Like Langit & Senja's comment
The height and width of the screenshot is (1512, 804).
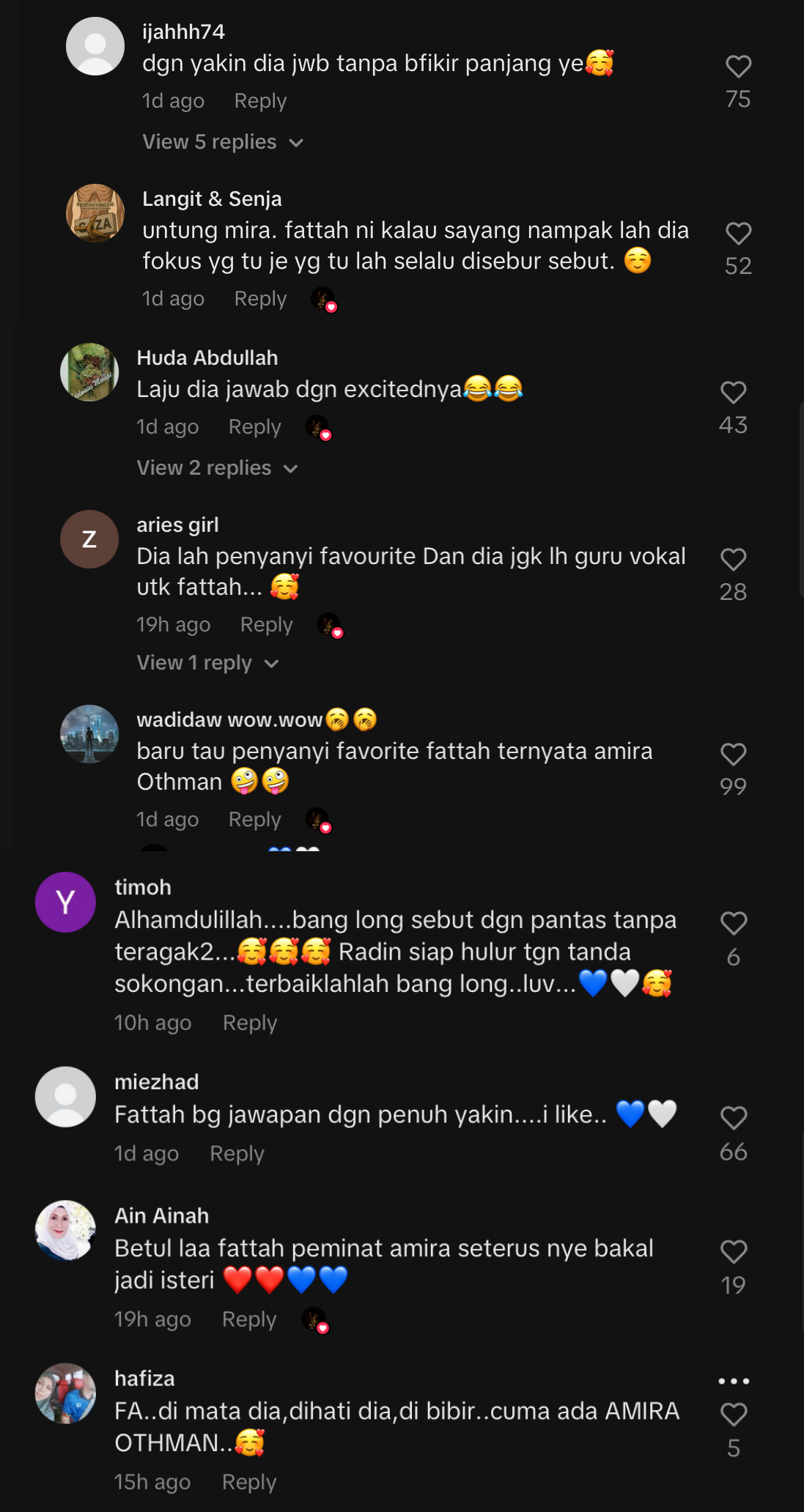(x=738, y=234)
